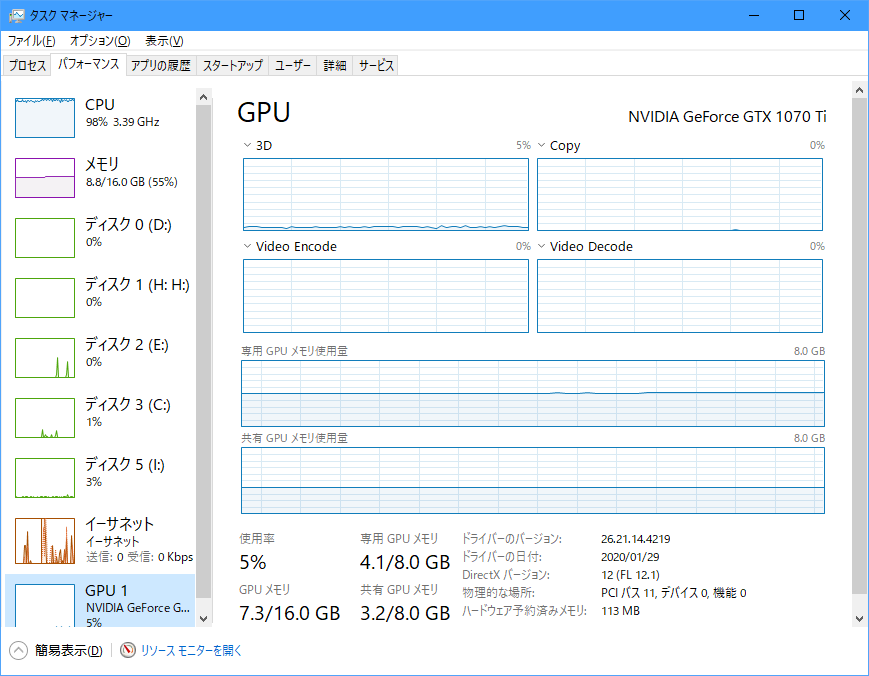Click the 4.1/8.0 GB dedicated memory value

[x=405, y=562]
